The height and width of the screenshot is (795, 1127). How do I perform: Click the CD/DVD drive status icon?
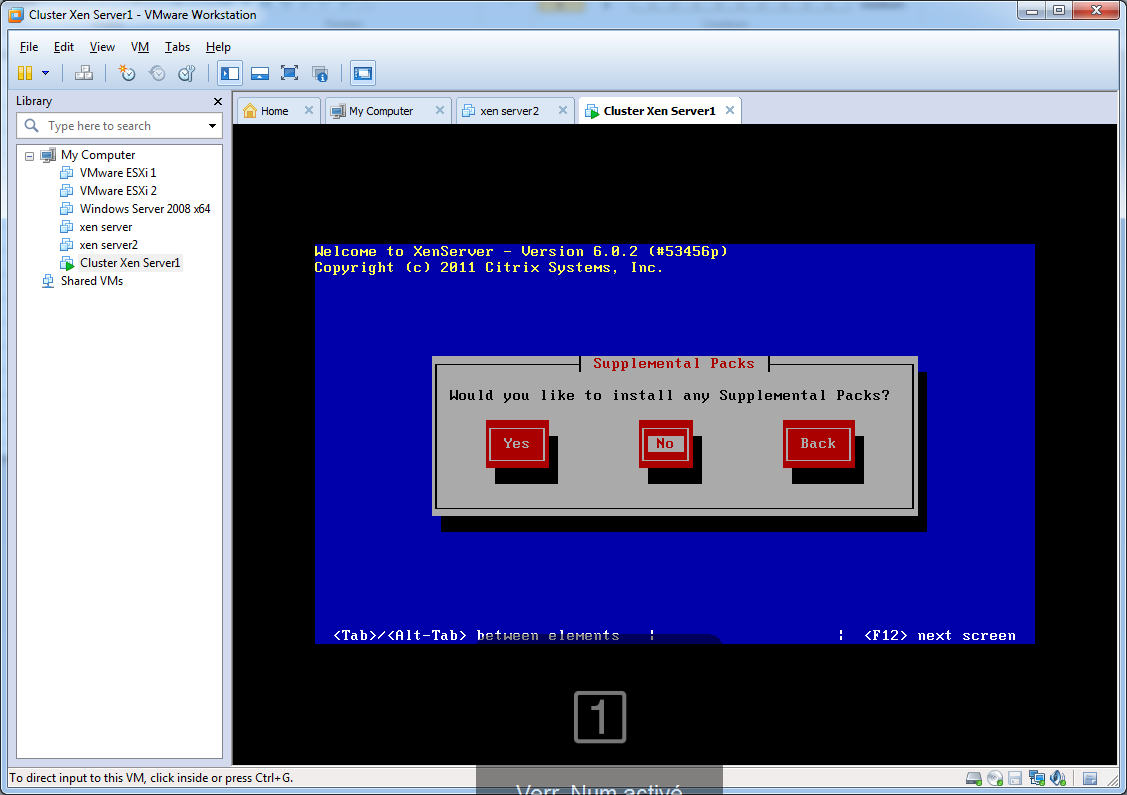click(994, 778)
